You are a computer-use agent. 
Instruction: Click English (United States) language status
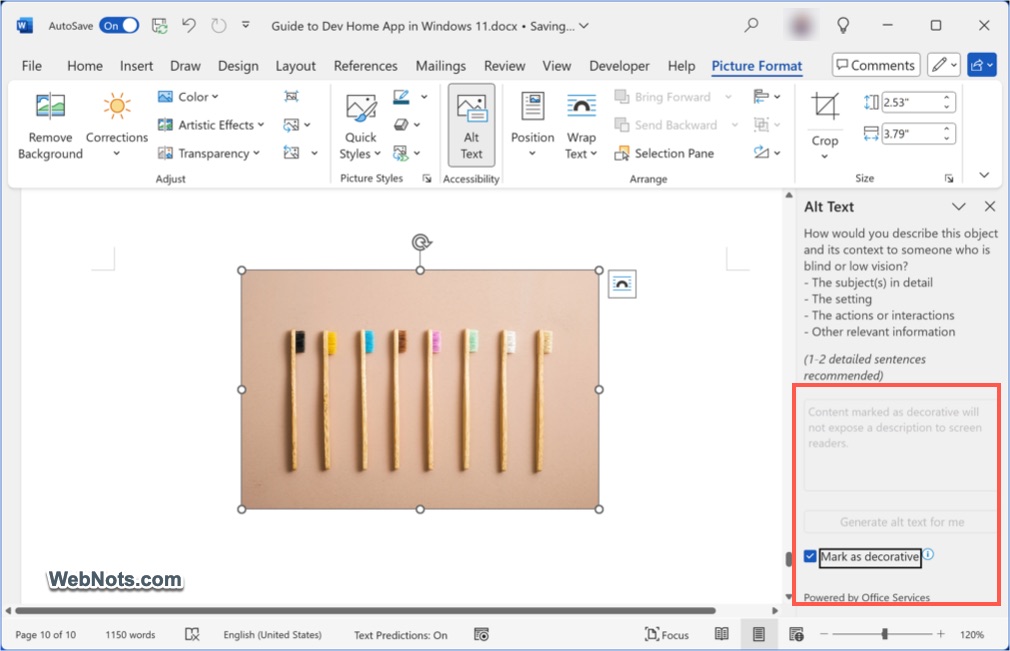click(x=272, y=635)
